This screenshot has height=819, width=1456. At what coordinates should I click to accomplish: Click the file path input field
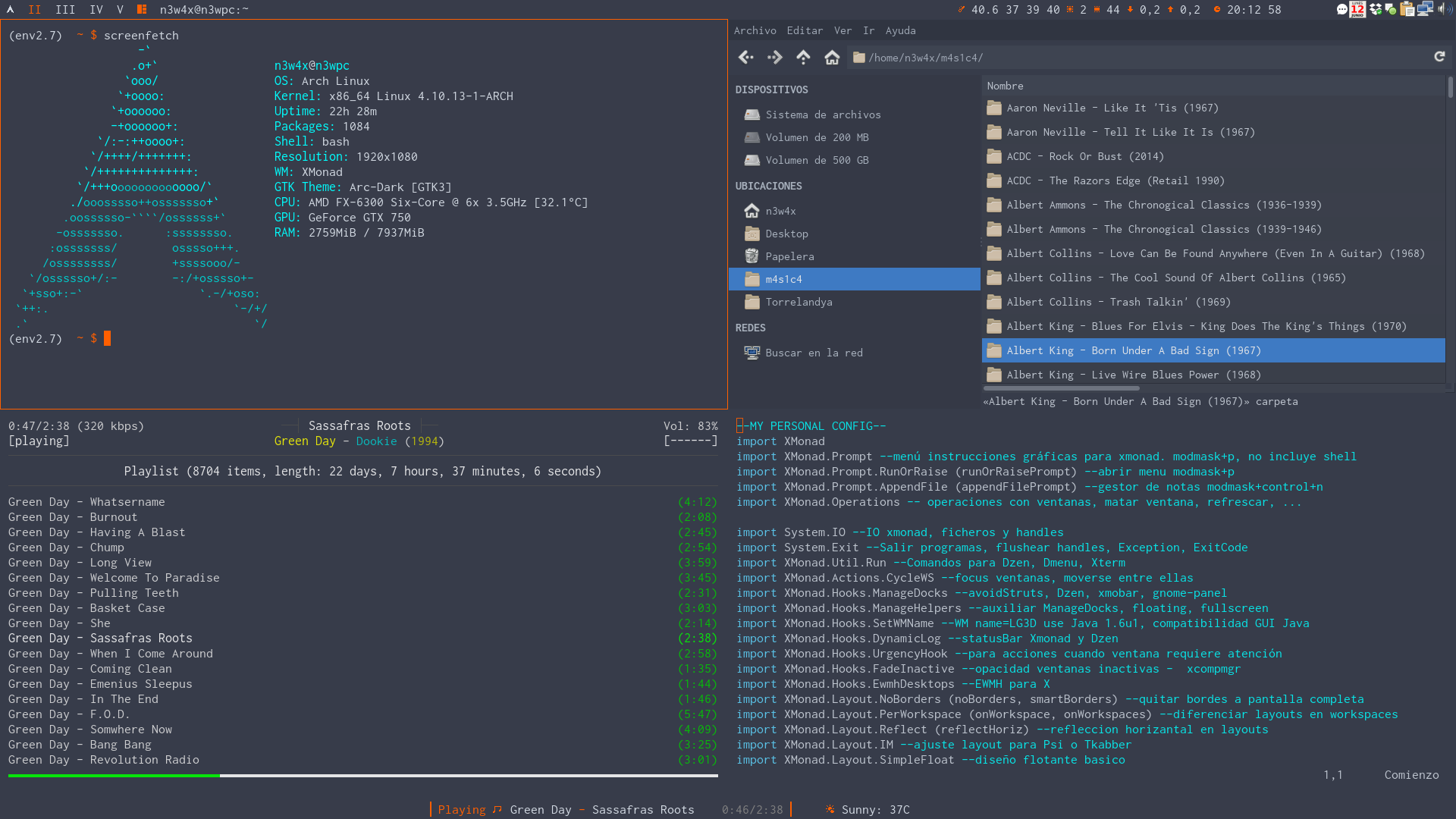1137,58
